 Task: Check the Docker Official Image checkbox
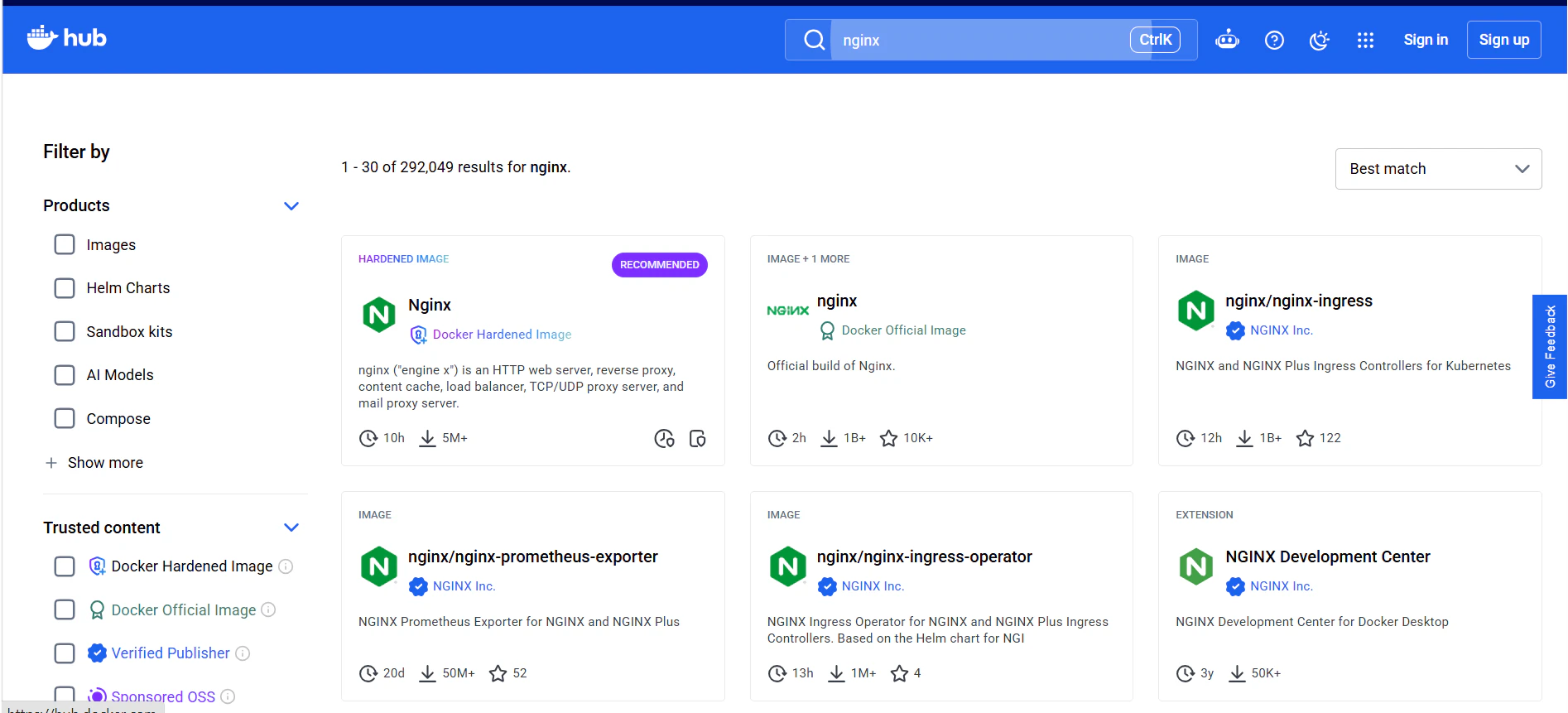pyautogui.click(x=65, y=609)
